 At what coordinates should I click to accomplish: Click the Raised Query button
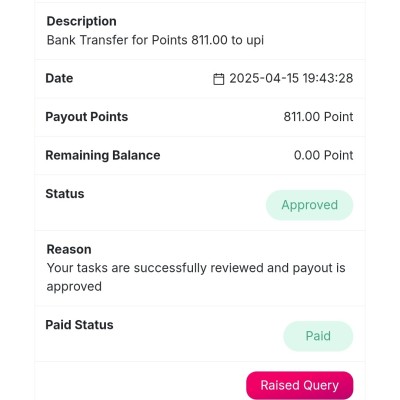tap(300, 385)
